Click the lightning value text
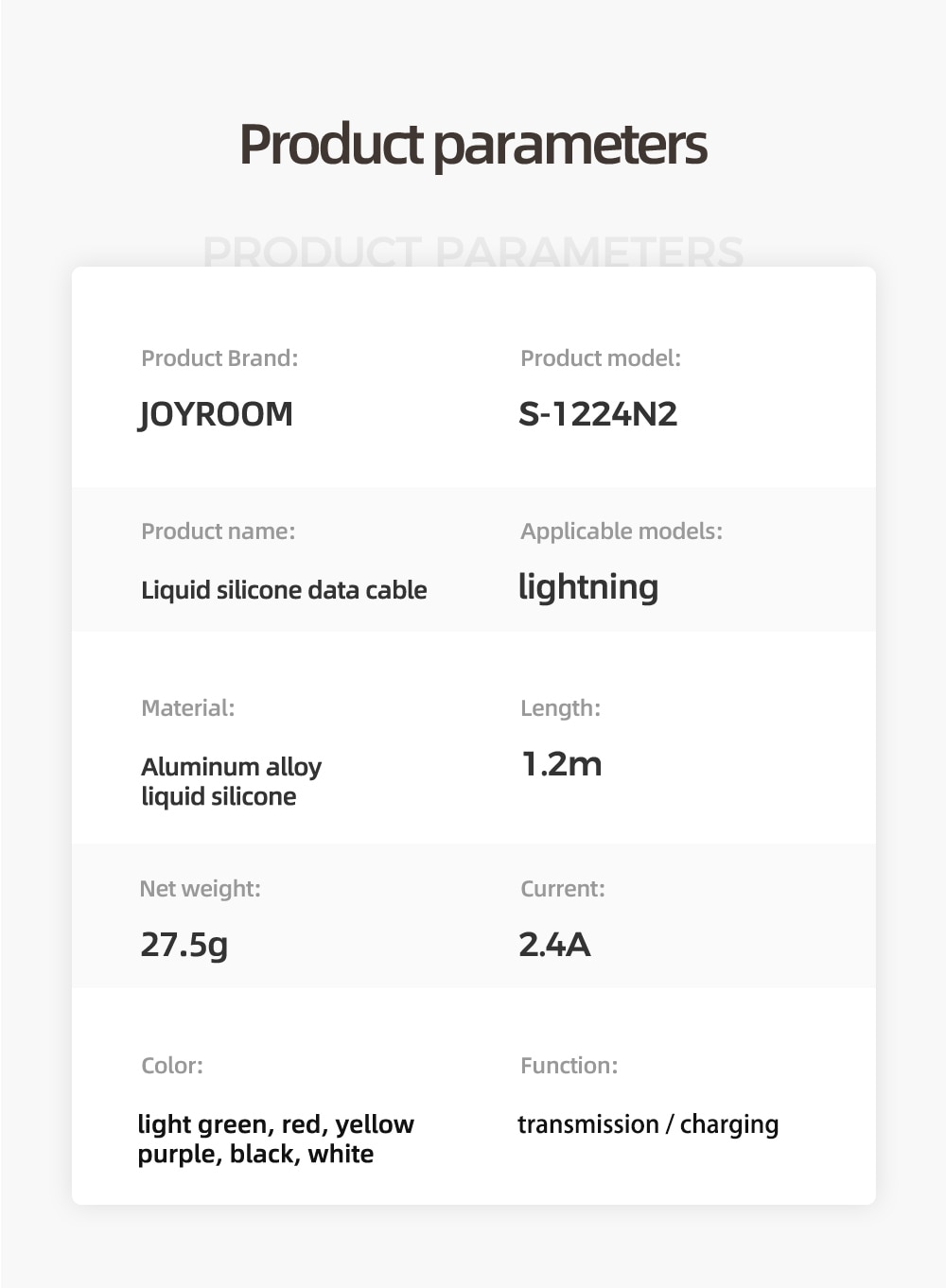This screenshot has width=946, height=1288. pyautogui.click(x=588, y=587)
